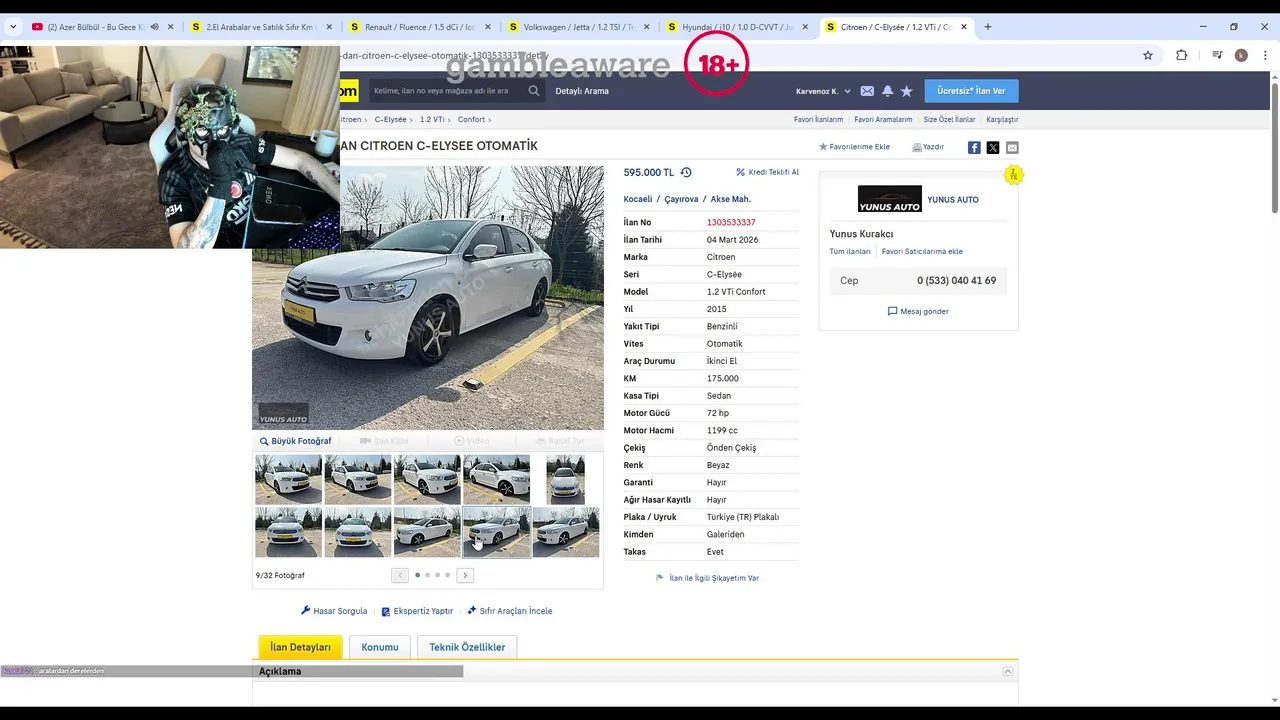Click Tüm ilanları seller link
The width and height of the screenshot is (1280, 720).
point(850,252)
